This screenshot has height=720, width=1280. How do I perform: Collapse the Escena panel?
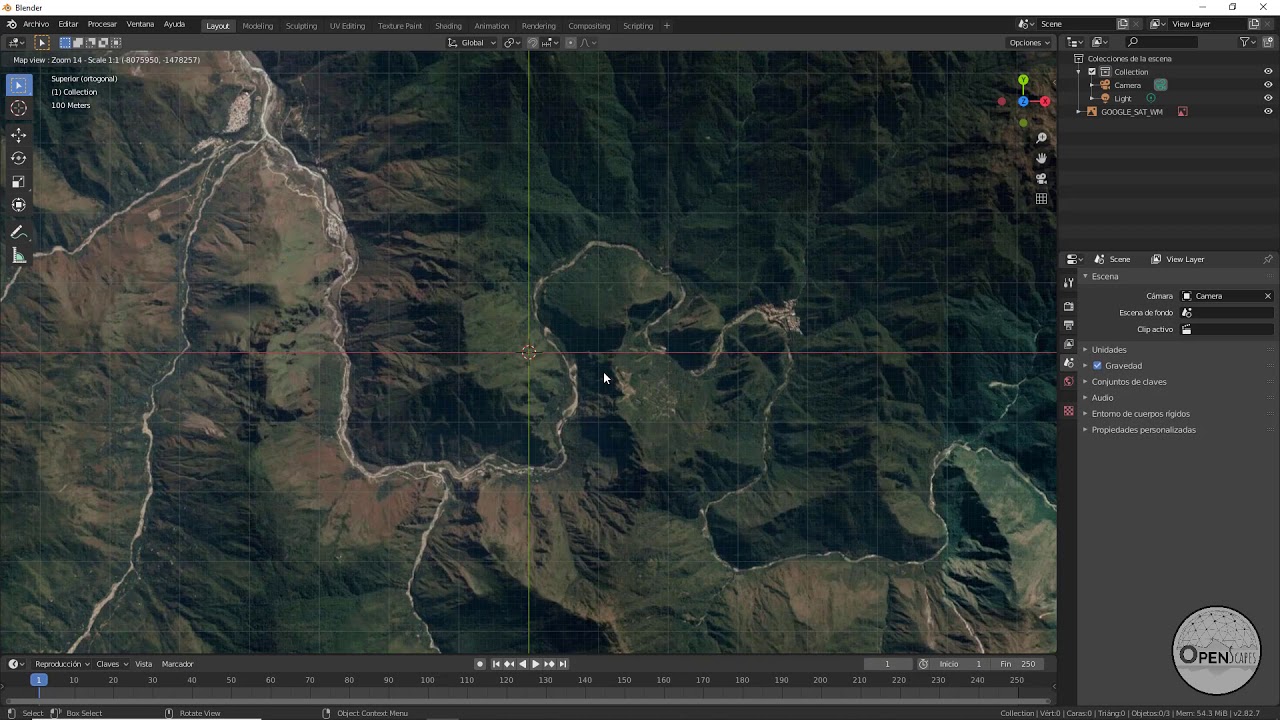(1104, 276)
